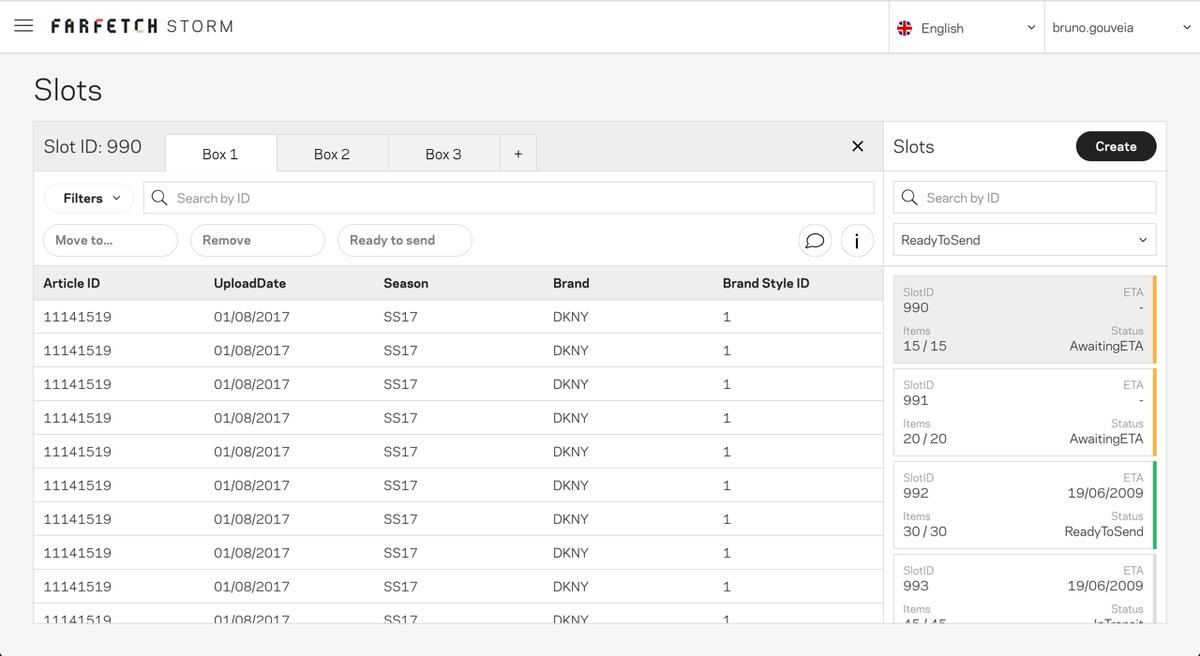This screenshot has width=1200, height=656.
Task: Switch to the Box 3 tab
Action: pyautogui.click(x=443, y=153)
